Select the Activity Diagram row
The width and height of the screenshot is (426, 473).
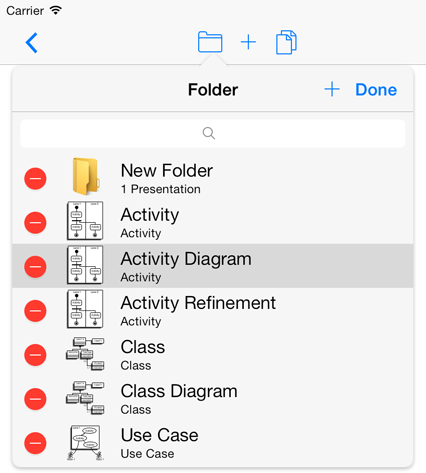213,266
